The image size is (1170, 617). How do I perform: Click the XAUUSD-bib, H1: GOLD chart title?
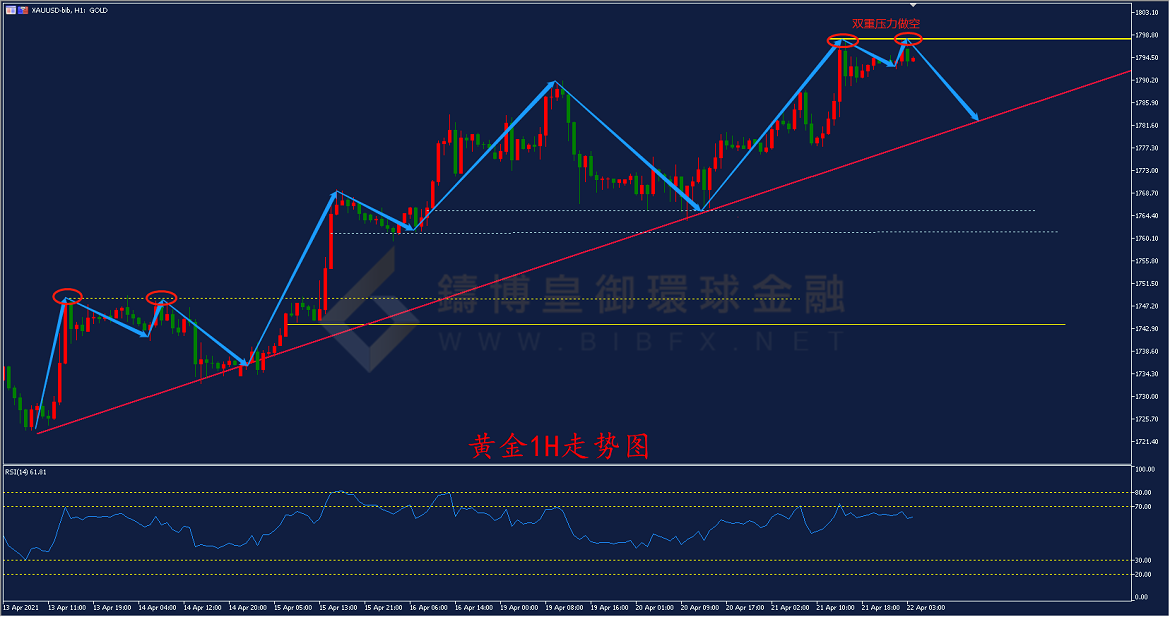click(x=70, y=9)
